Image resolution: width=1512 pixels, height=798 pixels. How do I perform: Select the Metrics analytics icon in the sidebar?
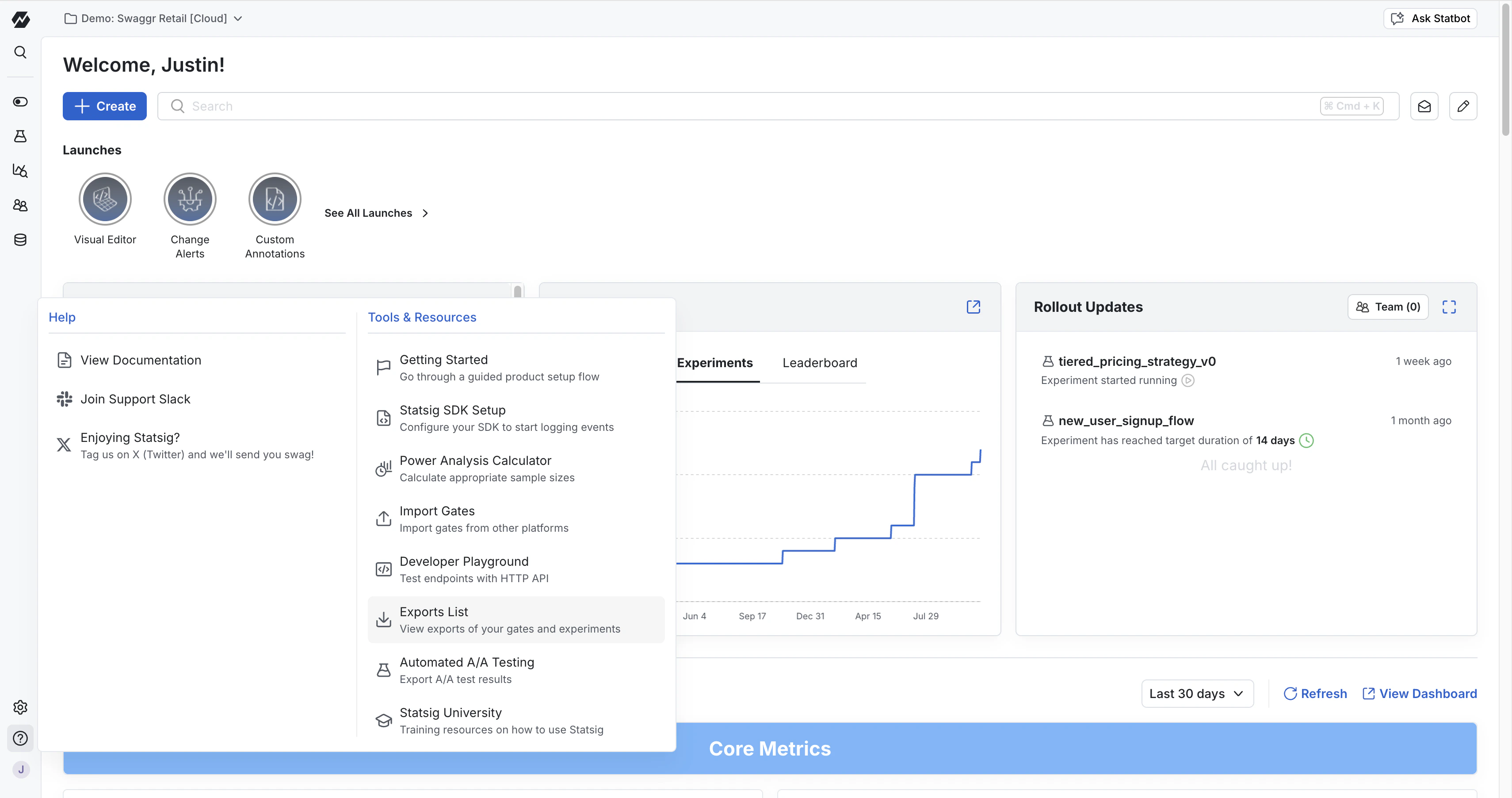pyautogui.click(x=20, y=171)
